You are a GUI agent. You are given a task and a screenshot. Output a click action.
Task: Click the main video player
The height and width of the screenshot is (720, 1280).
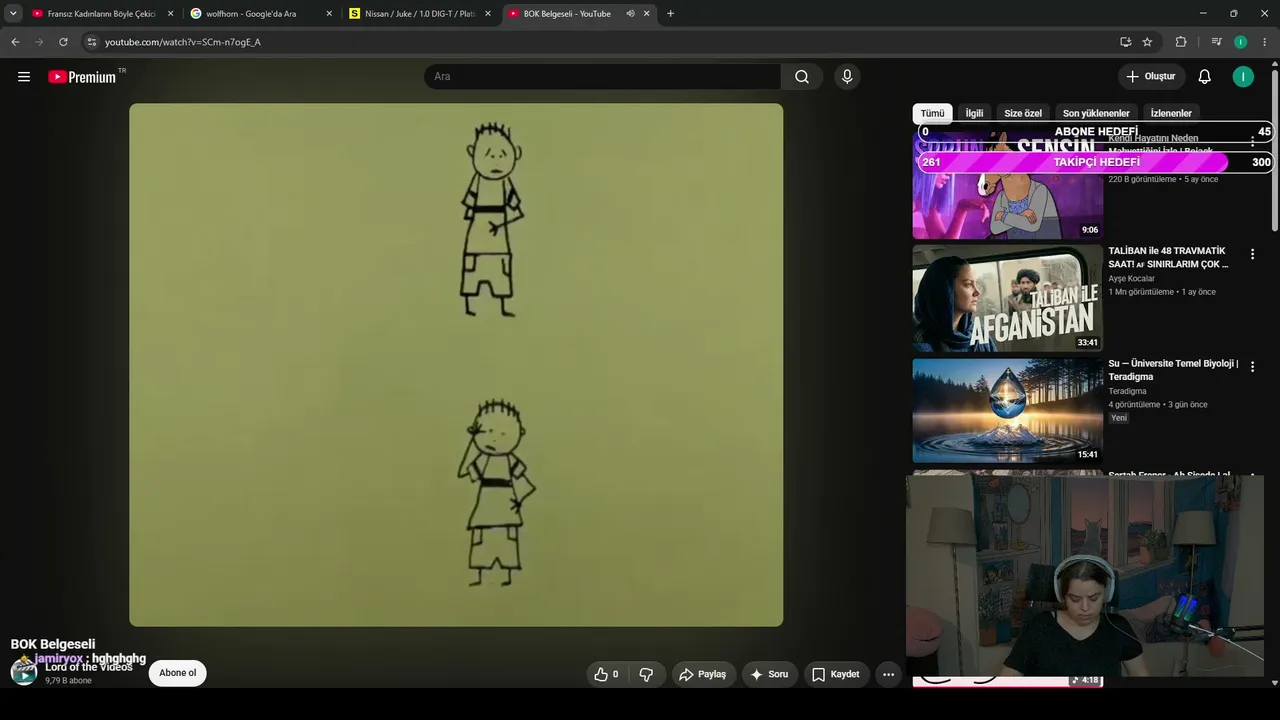tap(456, 365)
